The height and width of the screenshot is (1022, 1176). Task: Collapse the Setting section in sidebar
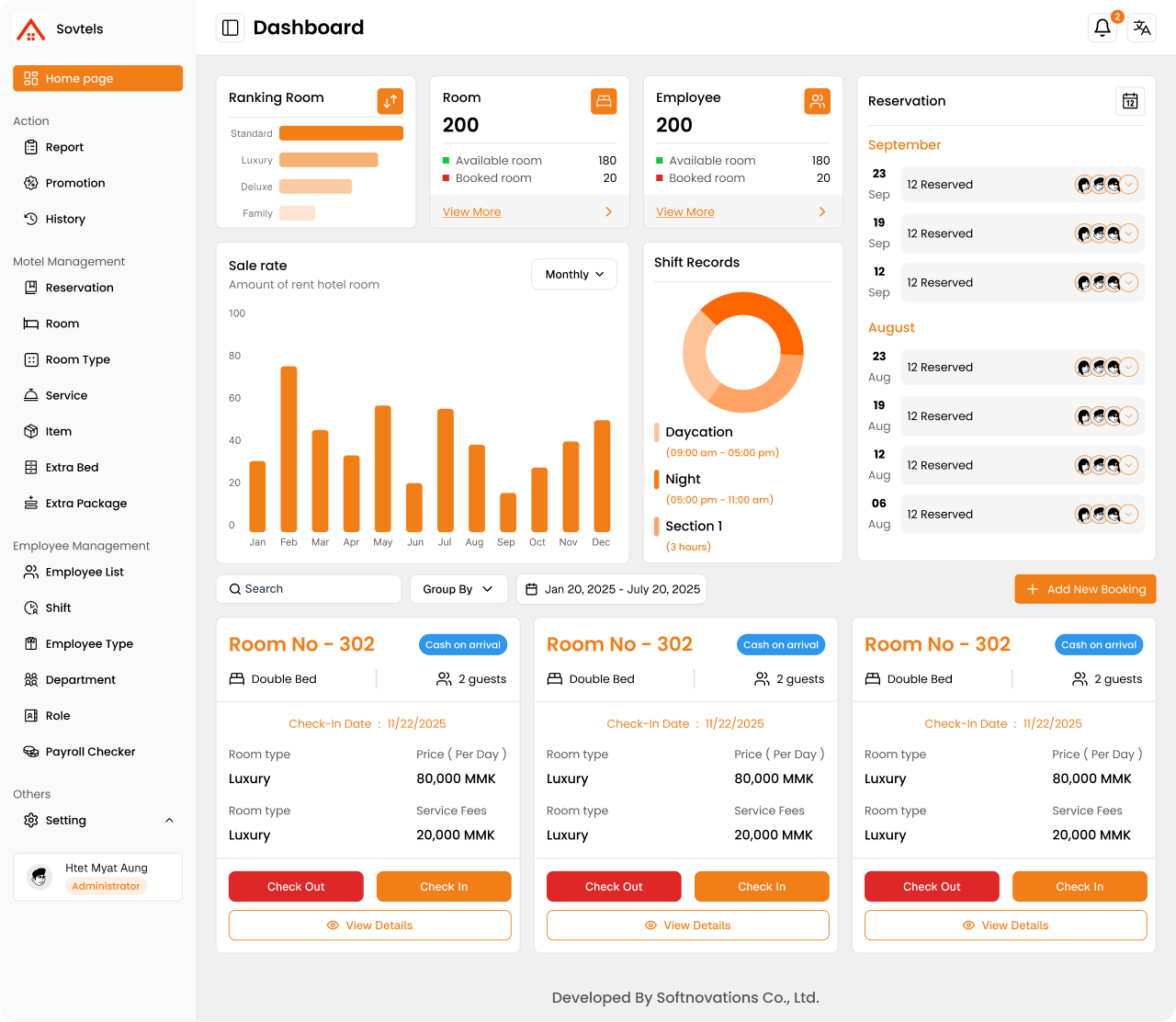[x=169, y=820]
